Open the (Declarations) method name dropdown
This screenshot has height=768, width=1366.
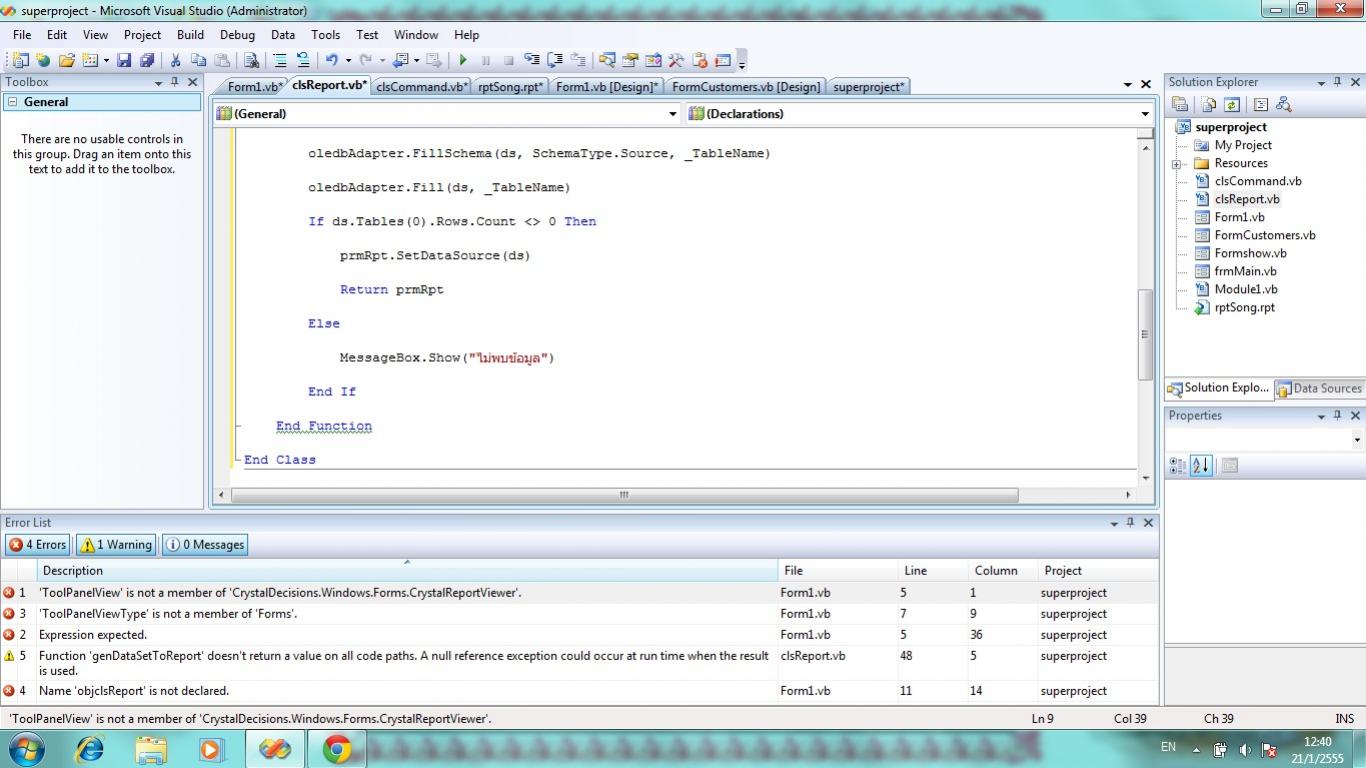tap(1145, 114)
